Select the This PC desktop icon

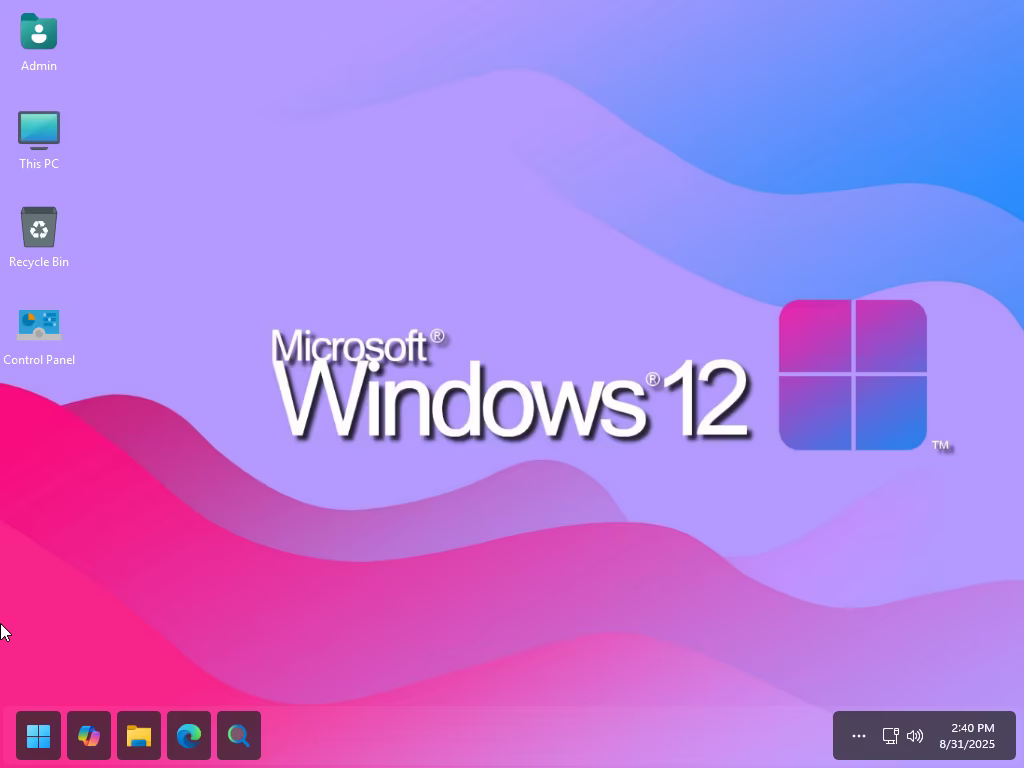(x=39, y=130)
